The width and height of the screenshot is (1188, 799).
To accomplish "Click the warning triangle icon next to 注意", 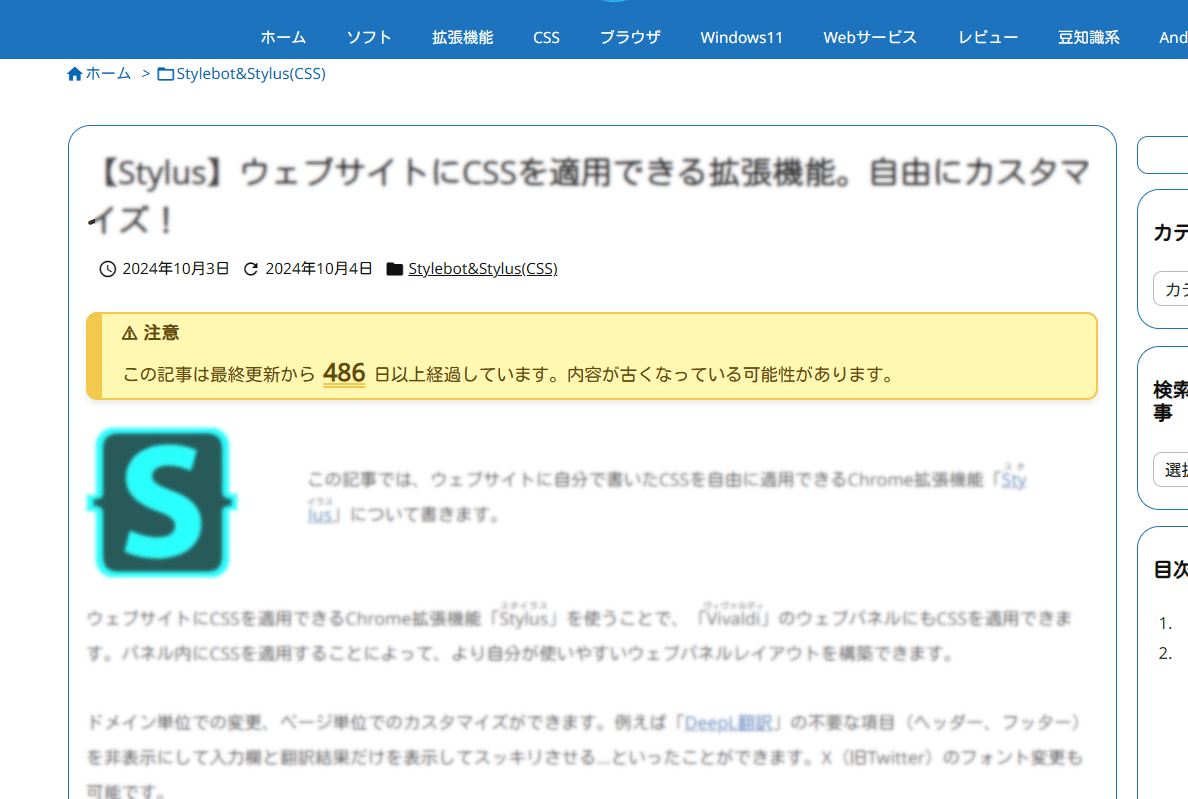I will [x=129, y=333].
